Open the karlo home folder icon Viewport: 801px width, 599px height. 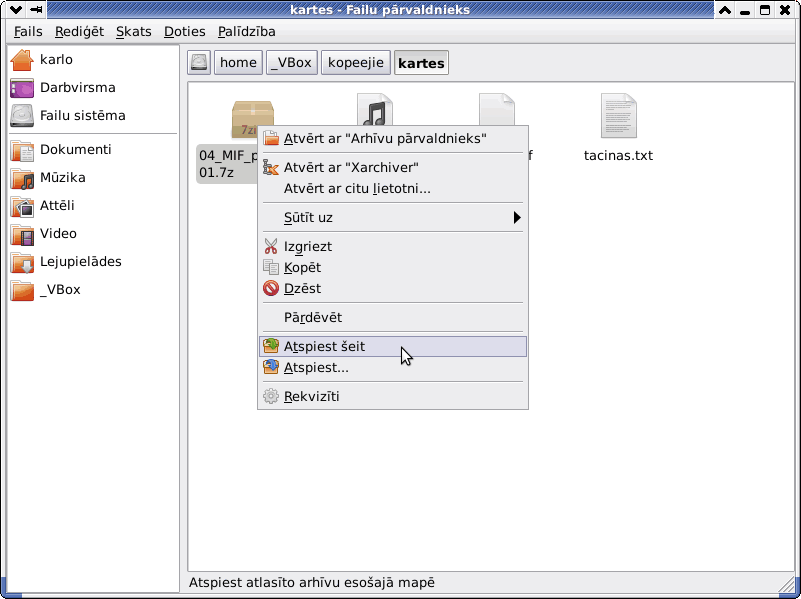click(x=22, y=60)
